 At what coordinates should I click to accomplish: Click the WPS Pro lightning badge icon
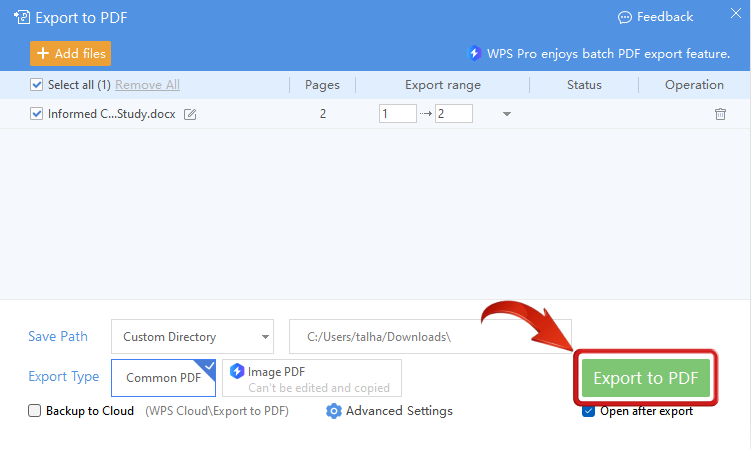[x=474, y=53]
